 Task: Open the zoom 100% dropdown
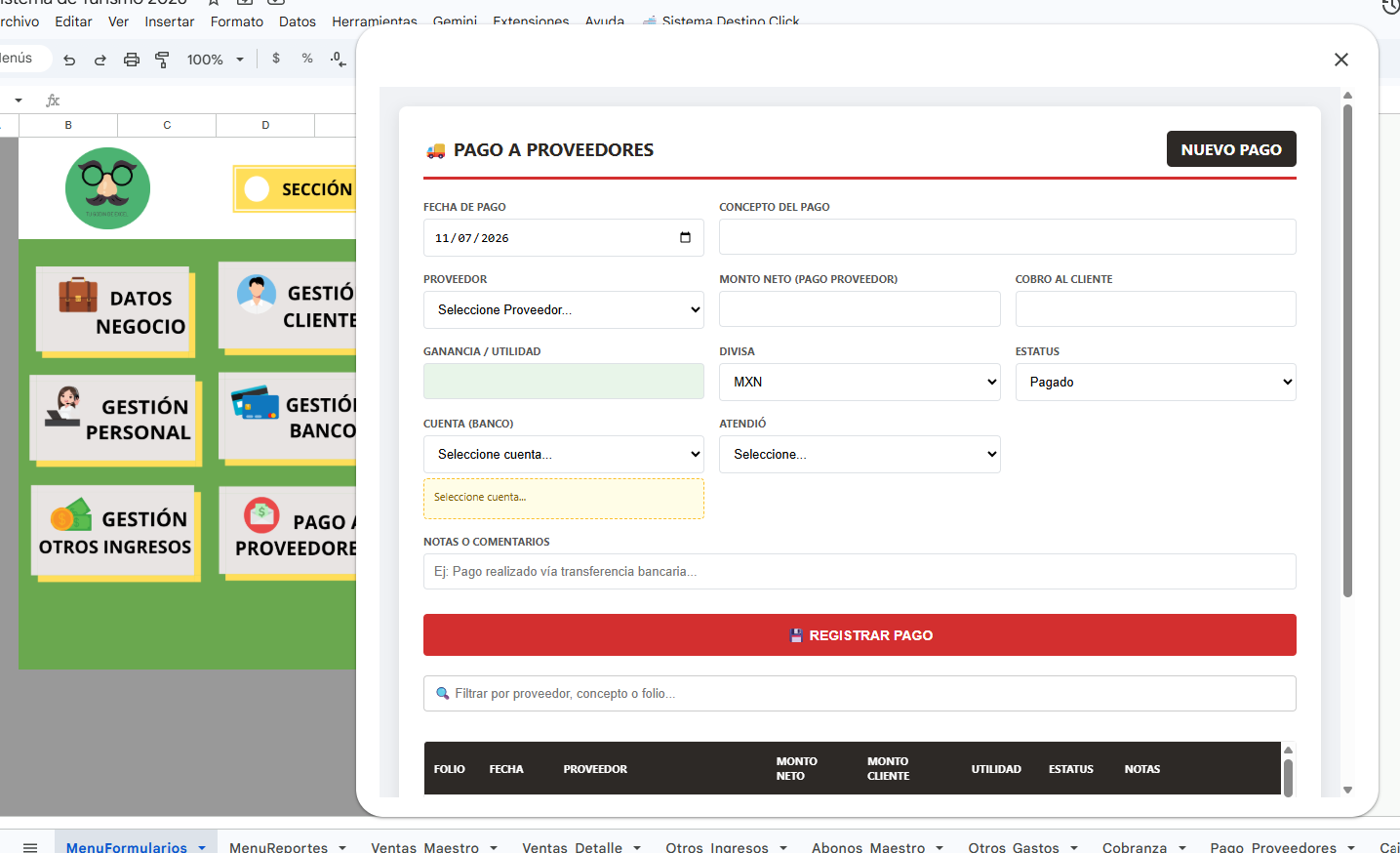point(215,60)
